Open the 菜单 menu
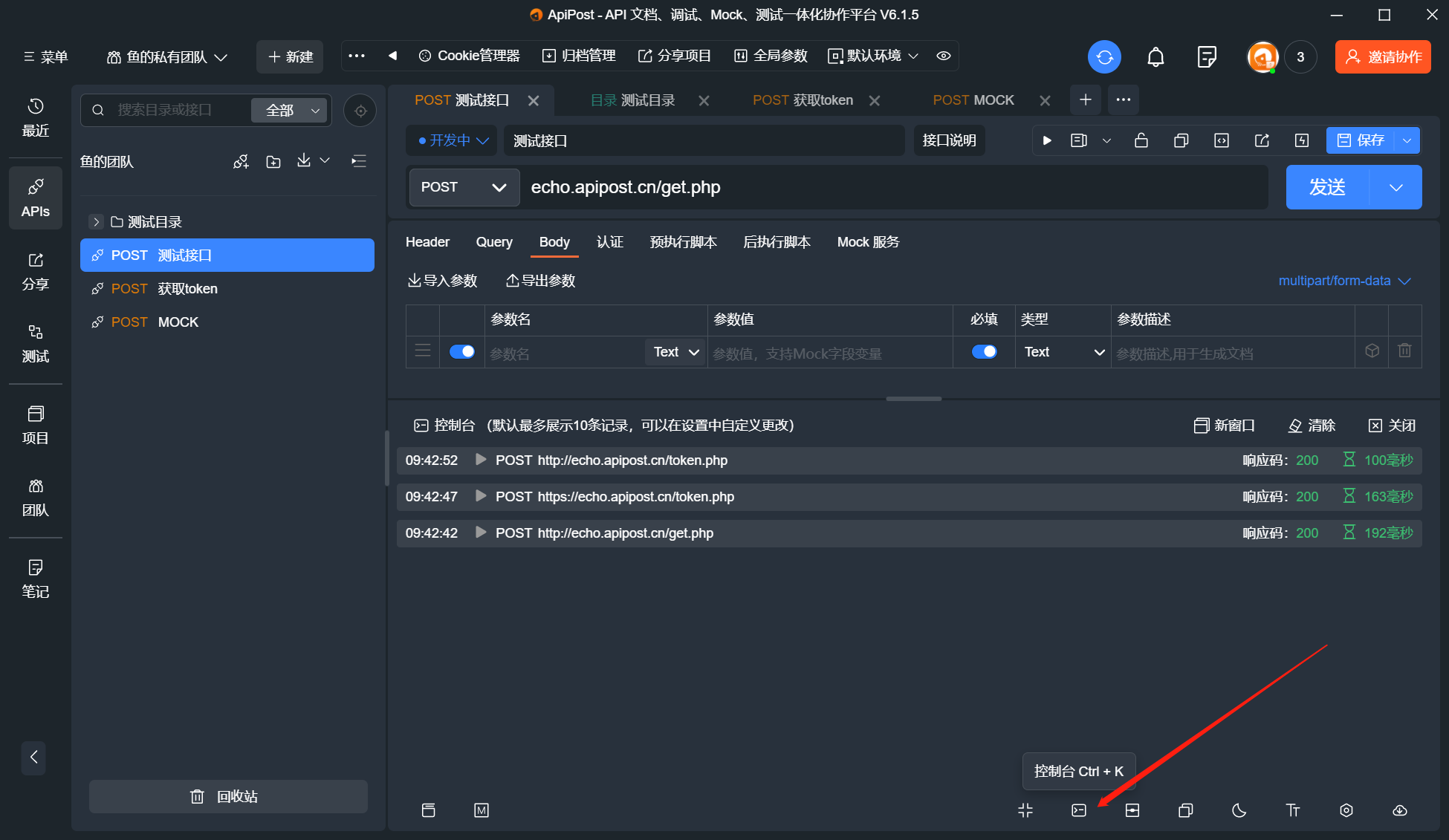Viewport: 1449px width, 840px height. point(45,57)
